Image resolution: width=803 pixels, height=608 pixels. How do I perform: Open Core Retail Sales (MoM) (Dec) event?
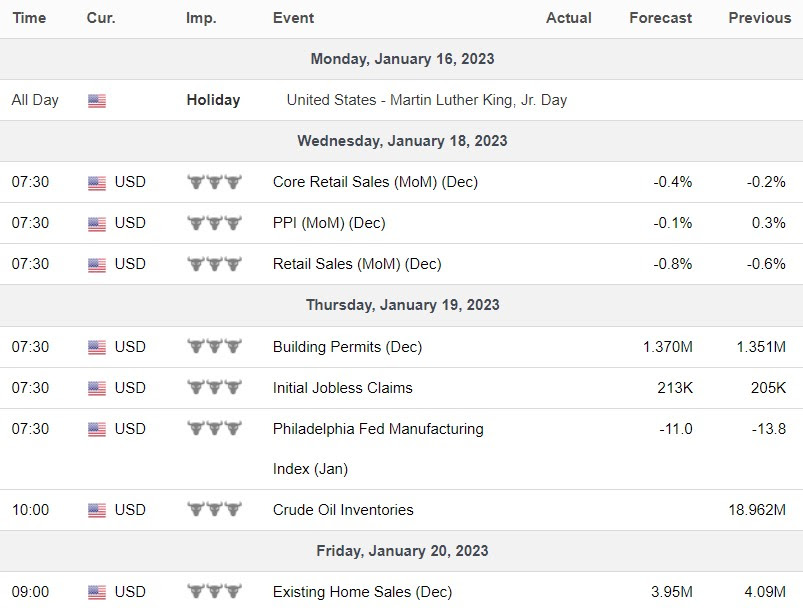click(x=375, y=182)
